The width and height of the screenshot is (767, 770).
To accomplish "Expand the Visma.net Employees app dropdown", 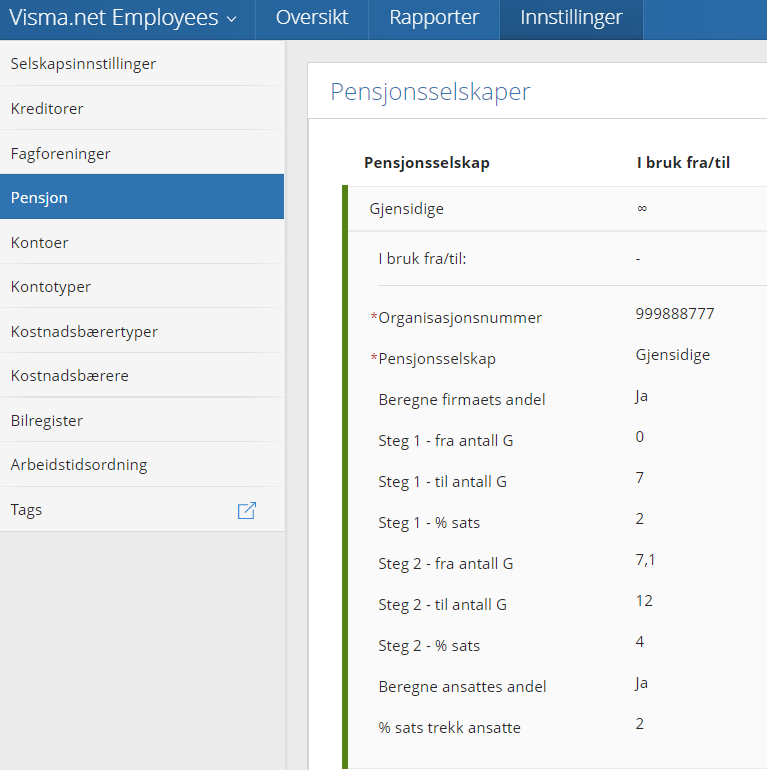I will coord(123,19).
